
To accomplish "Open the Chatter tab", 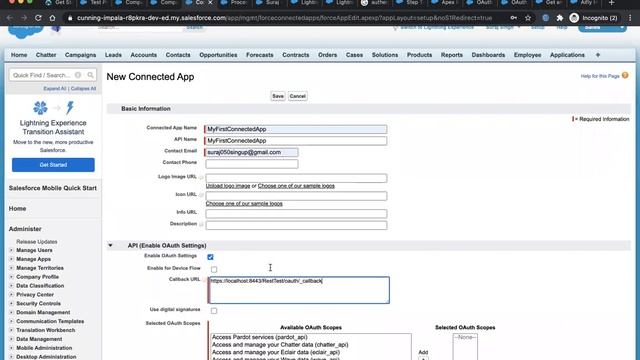I will tap(46, 55).
